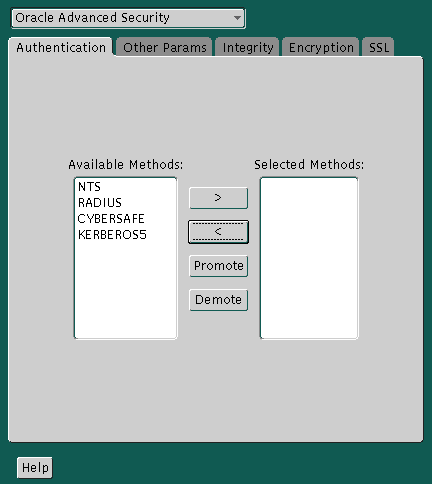Image resolution: width=432 pixels, height=484 pixels.
Task: Click the Promote button
Action: click(218, 266)
